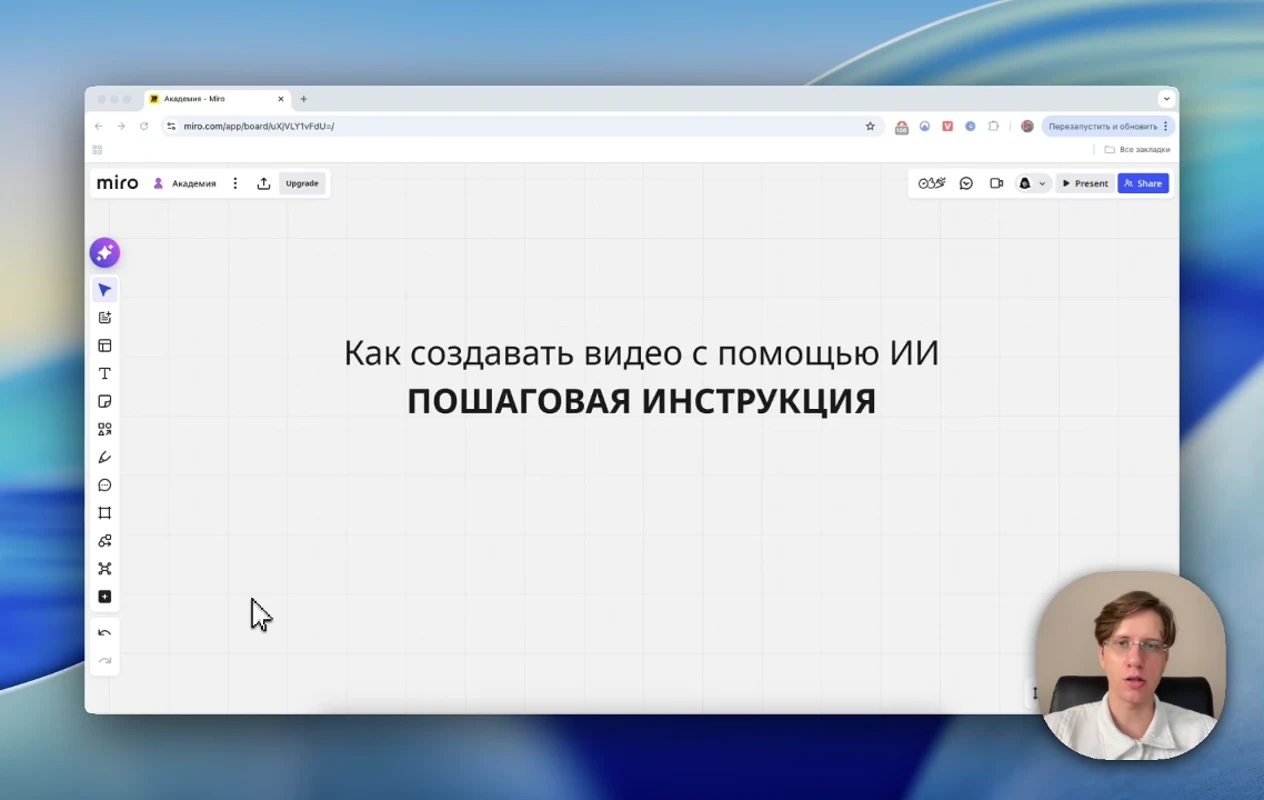The image size is (1264, 800).
Task: Start Present mode
Action: click(x=1085, y=183)
